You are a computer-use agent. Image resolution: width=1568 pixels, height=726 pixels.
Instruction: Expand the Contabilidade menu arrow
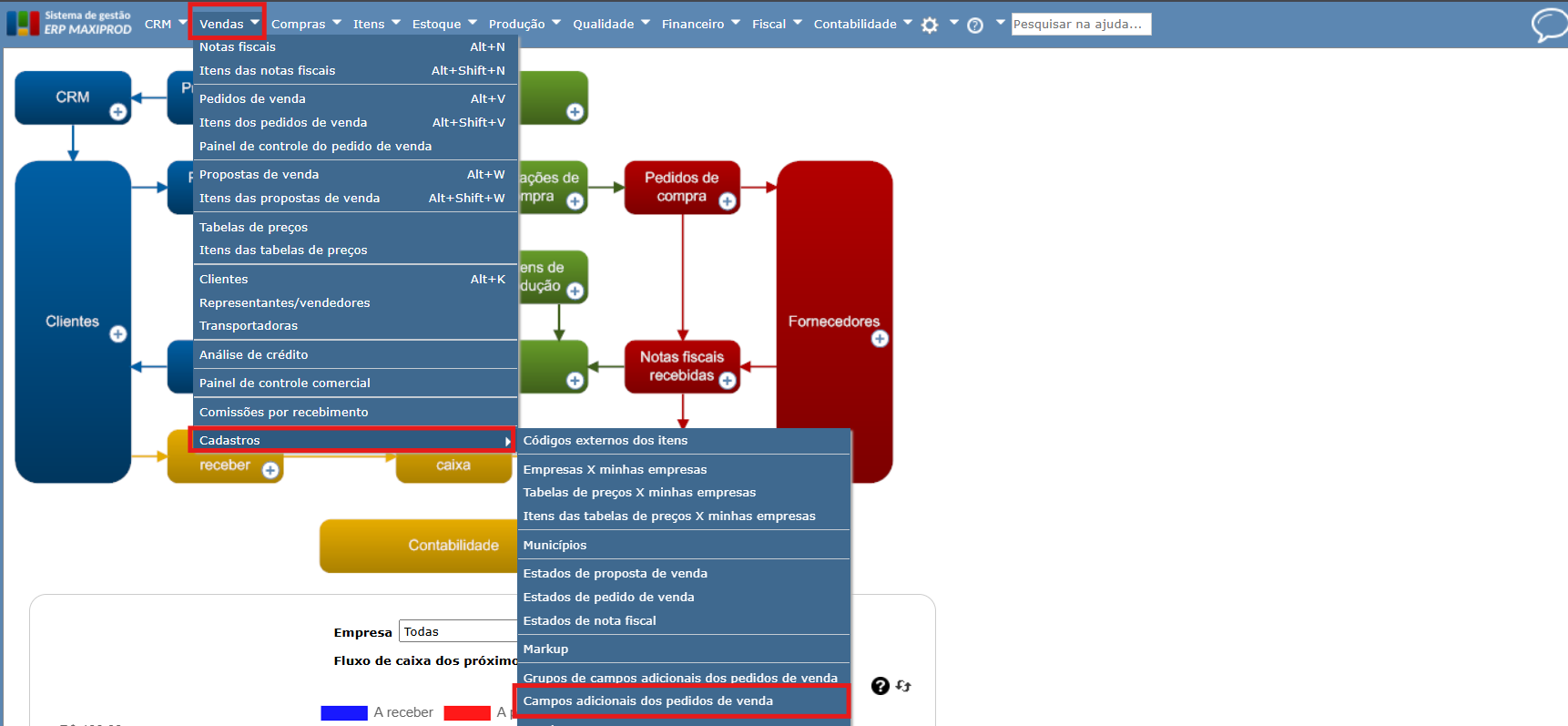pyautogui.click(x=908, y=23)
